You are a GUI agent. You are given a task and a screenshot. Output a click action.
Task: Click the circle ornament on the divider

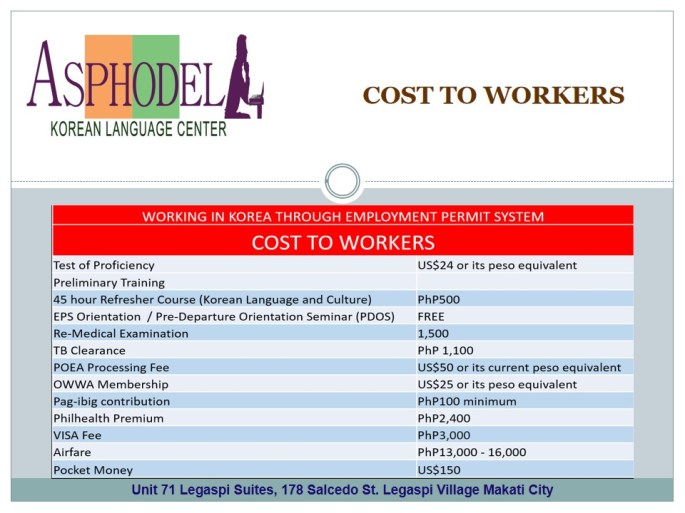342,182
